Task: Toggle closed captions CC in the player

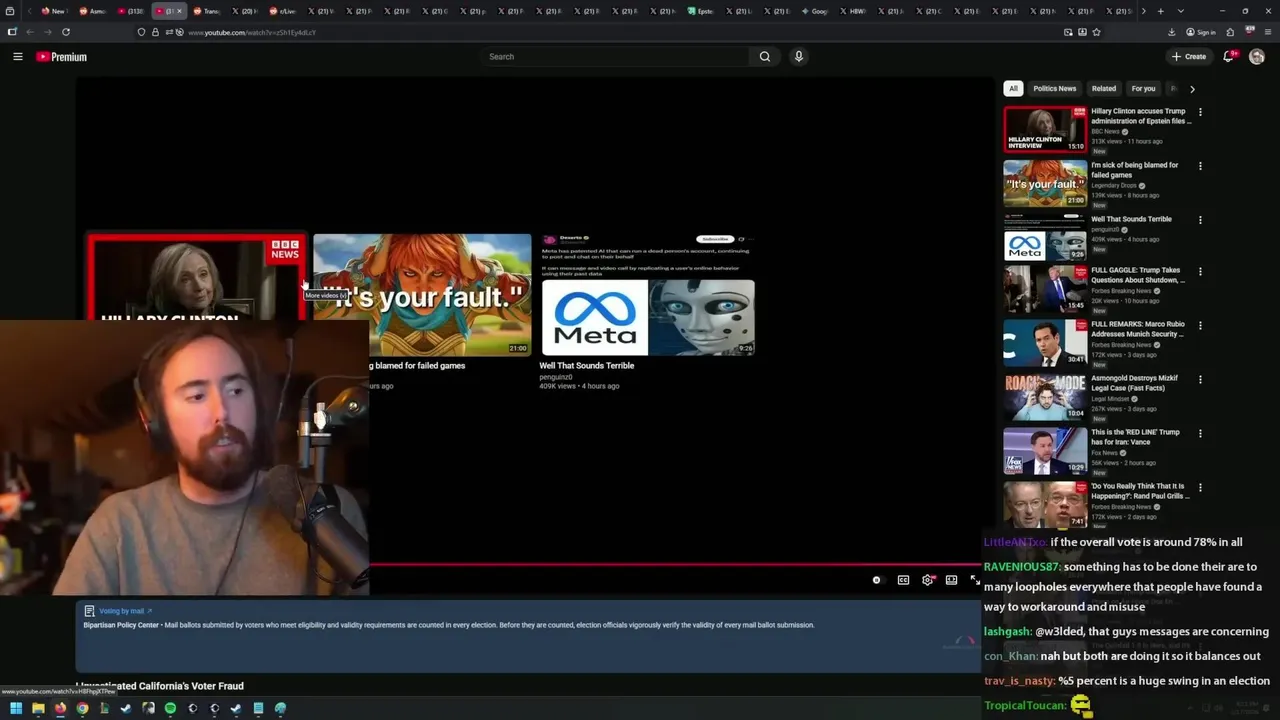Action: (903, 580)
